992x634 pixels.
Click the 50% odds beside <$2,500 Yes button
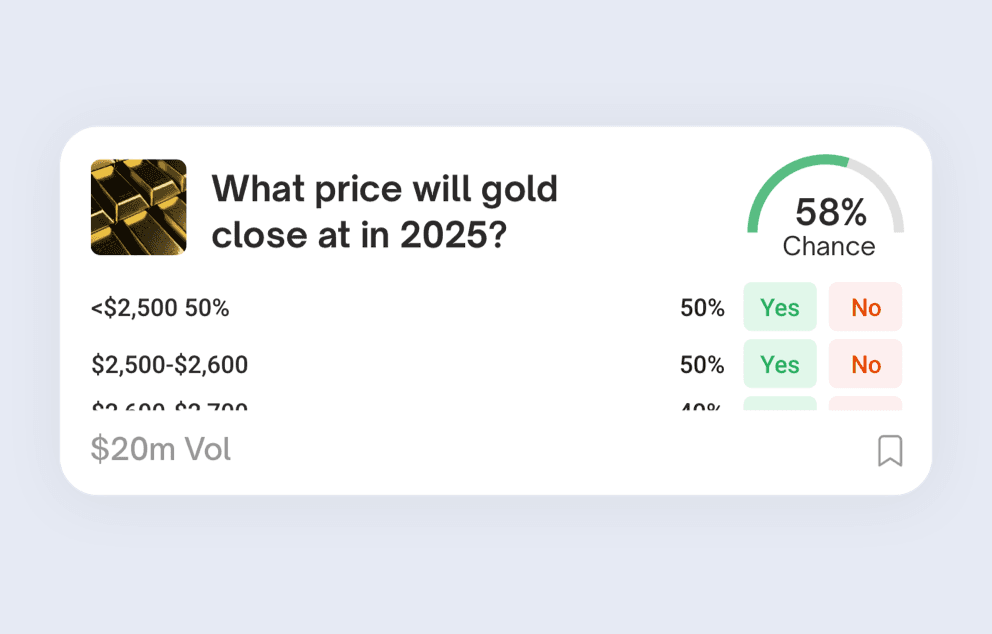pyautogui.click(x=702, y=308)
